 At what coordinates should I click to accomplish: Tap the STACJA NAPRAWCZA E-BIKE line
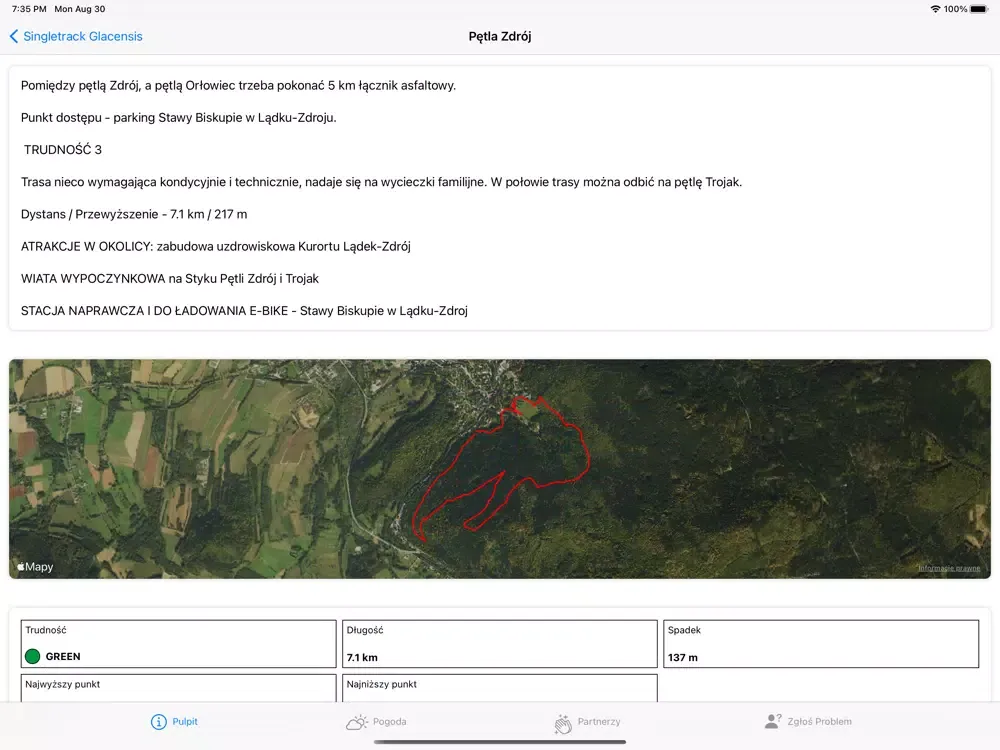pos(244,311)
